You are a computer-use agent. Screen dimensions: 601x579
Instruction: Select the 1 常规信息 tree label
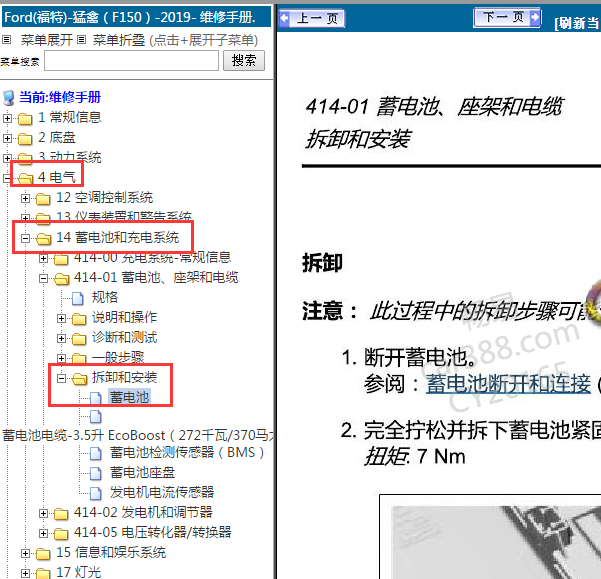click(70, 117)
